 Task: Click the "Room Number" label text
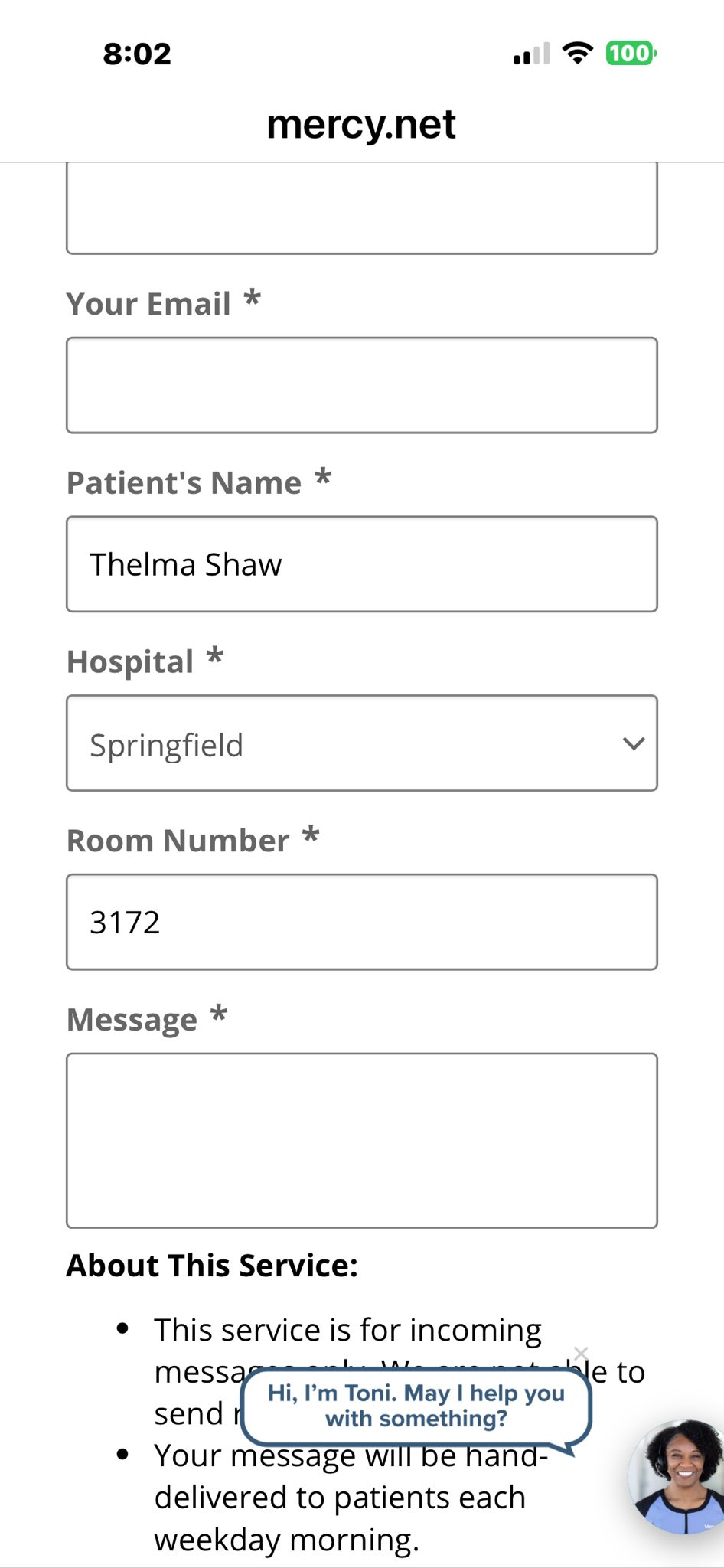(x=178, y=841)
